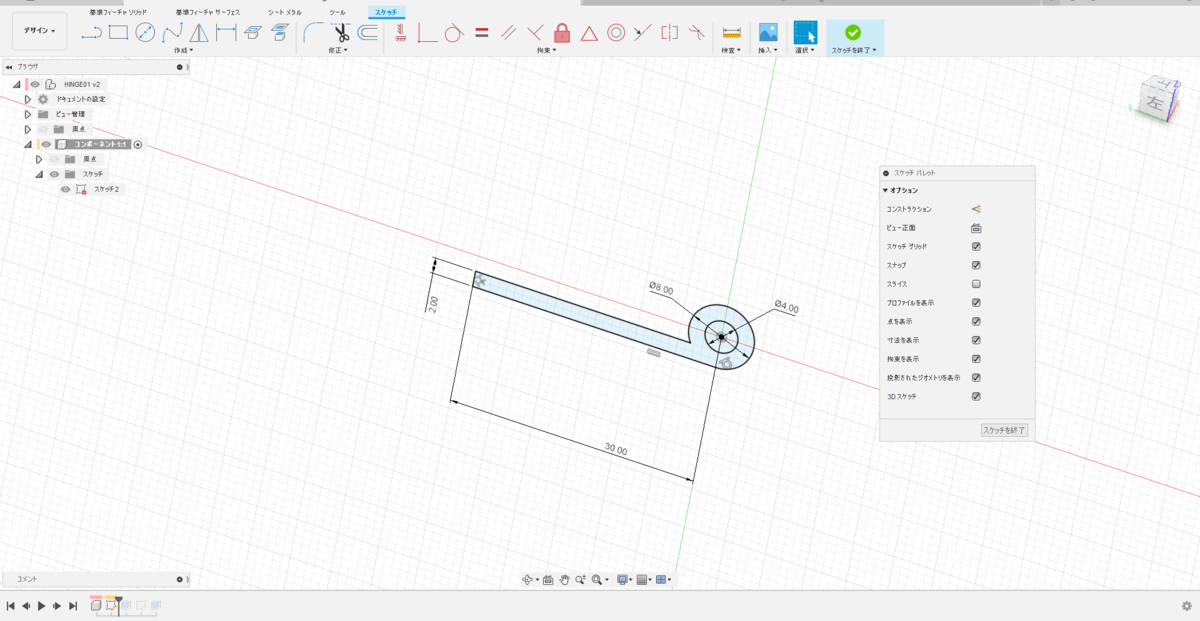Toggle the 3D スケッチ checkbox

(976, 396)
